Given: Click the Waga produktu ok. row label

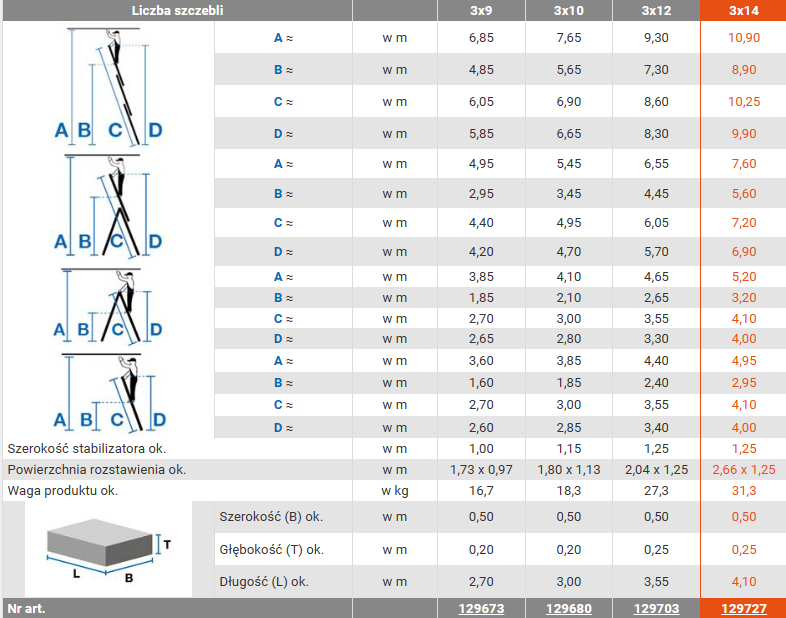Looking at the screenshot, I should [x=63, y=491].
